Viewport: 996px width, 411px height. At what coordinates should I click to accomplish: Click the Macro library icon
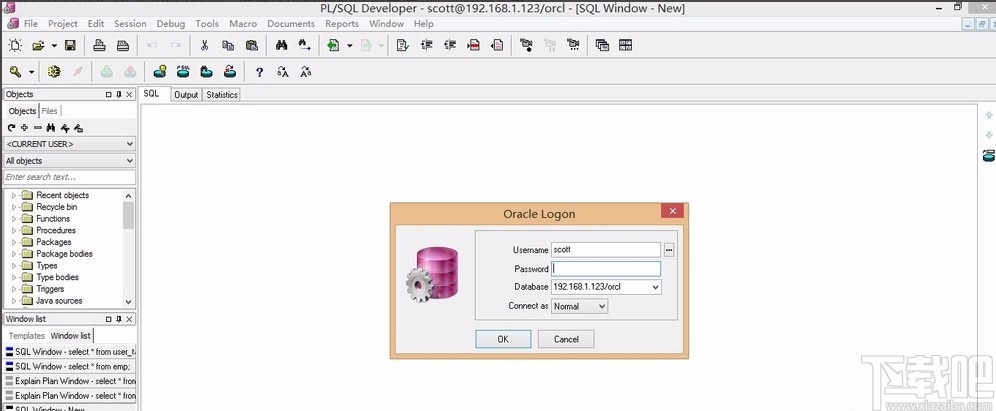coord(573,45)
